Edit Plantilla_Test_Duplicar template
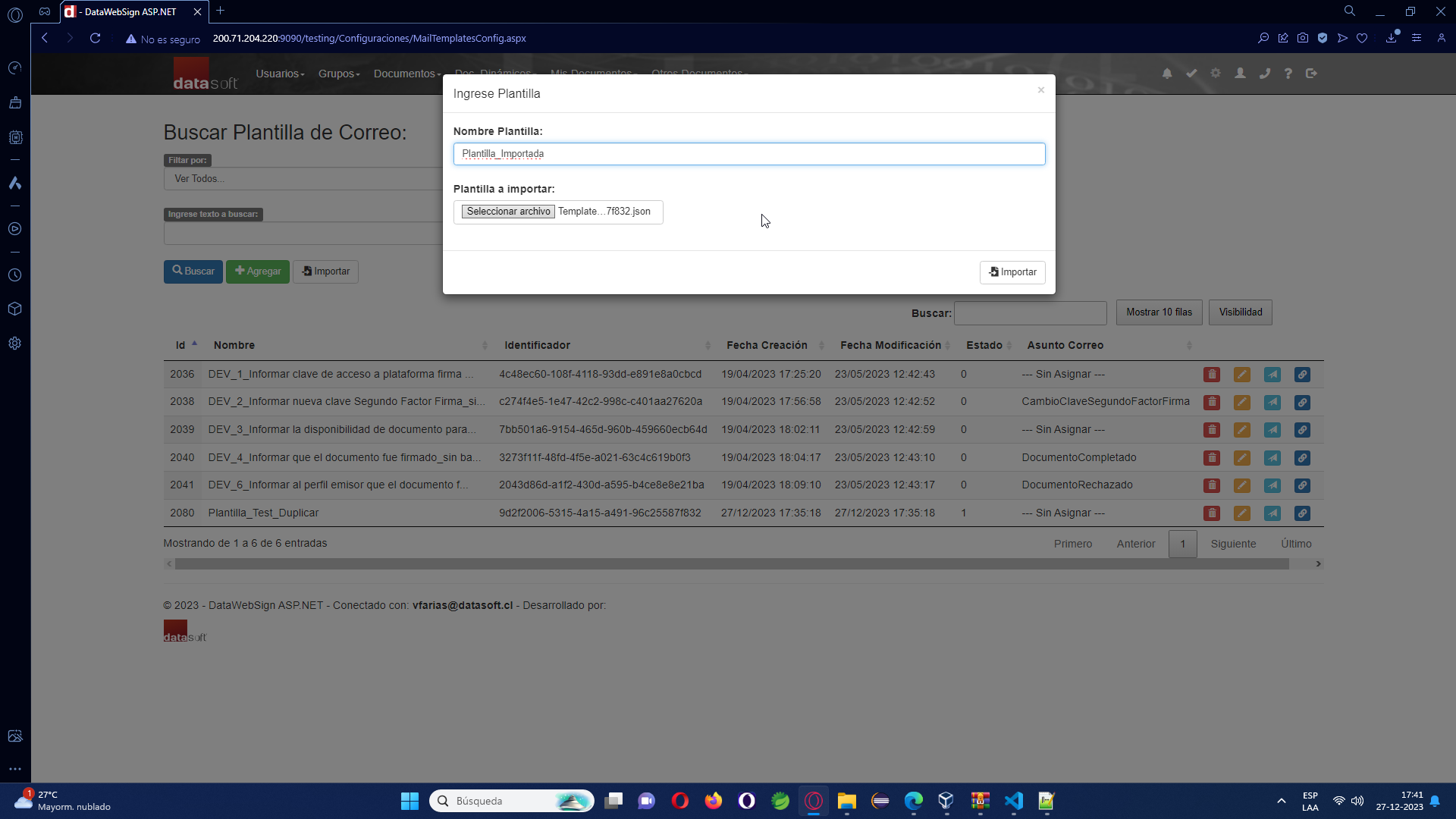1456x819 pixels. pyautogui.click(x=1242, y=513)
